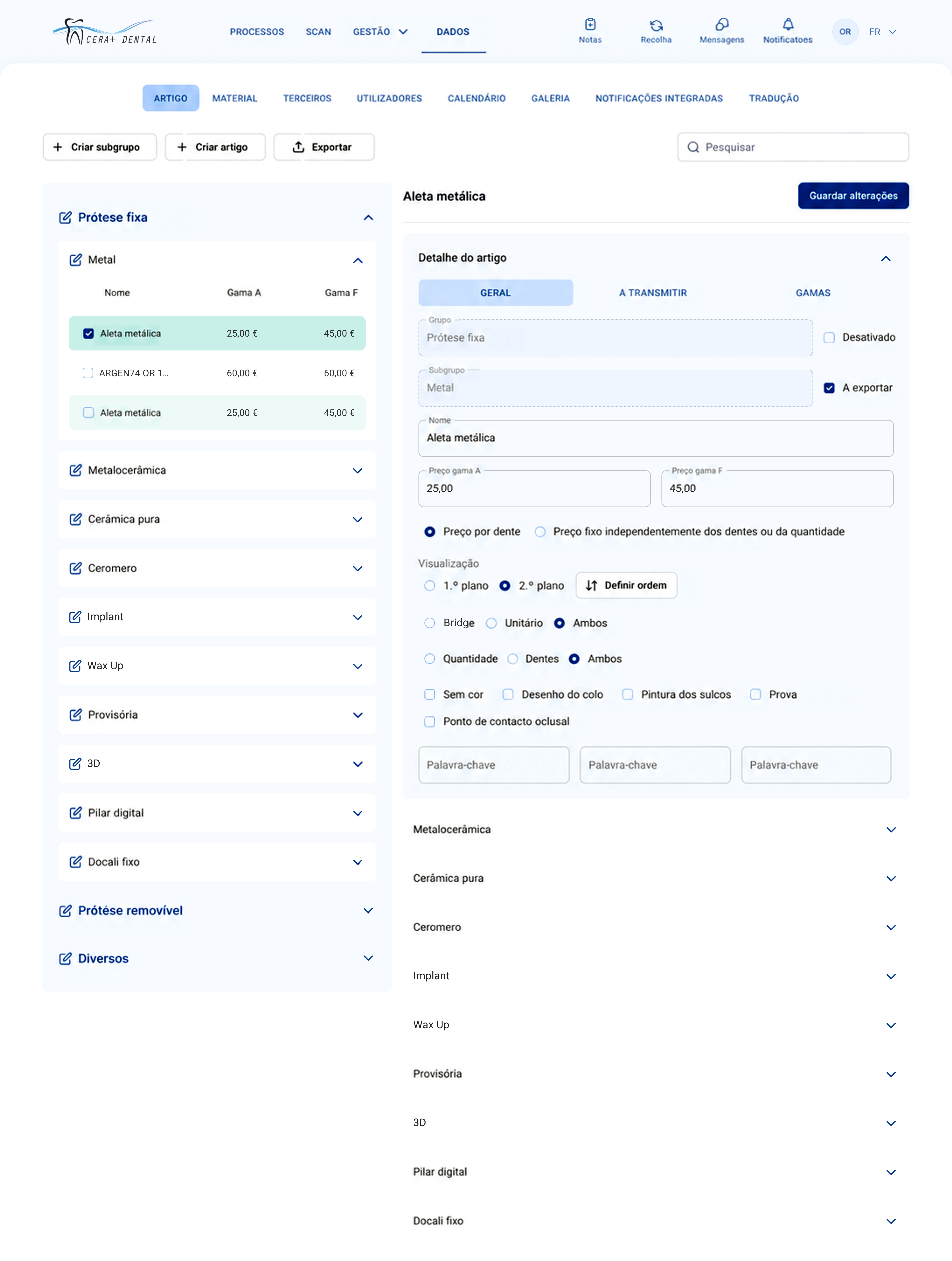Viewport: 952px width, 1261px height.
Task: Click edit icon beside Cerâmica pura
Action: tap(75, 519)
